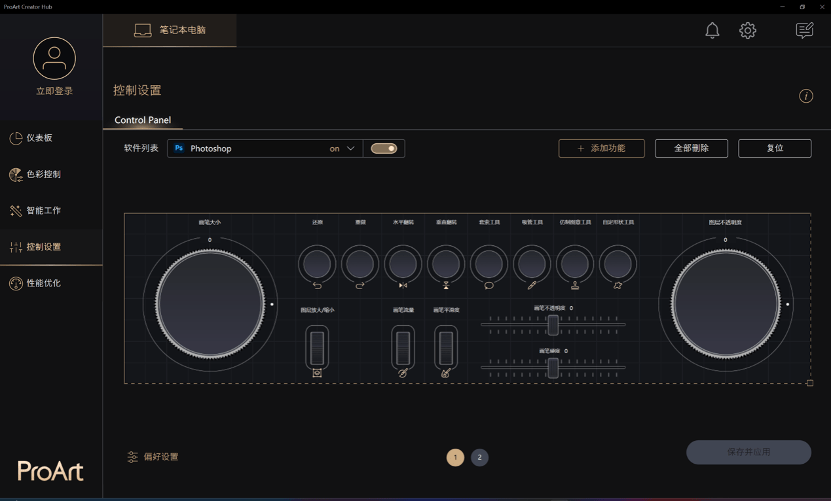Click the lasso tool (套索工具) knob
Viewport: 832px width, 502px height.
(x=489, y=264)
